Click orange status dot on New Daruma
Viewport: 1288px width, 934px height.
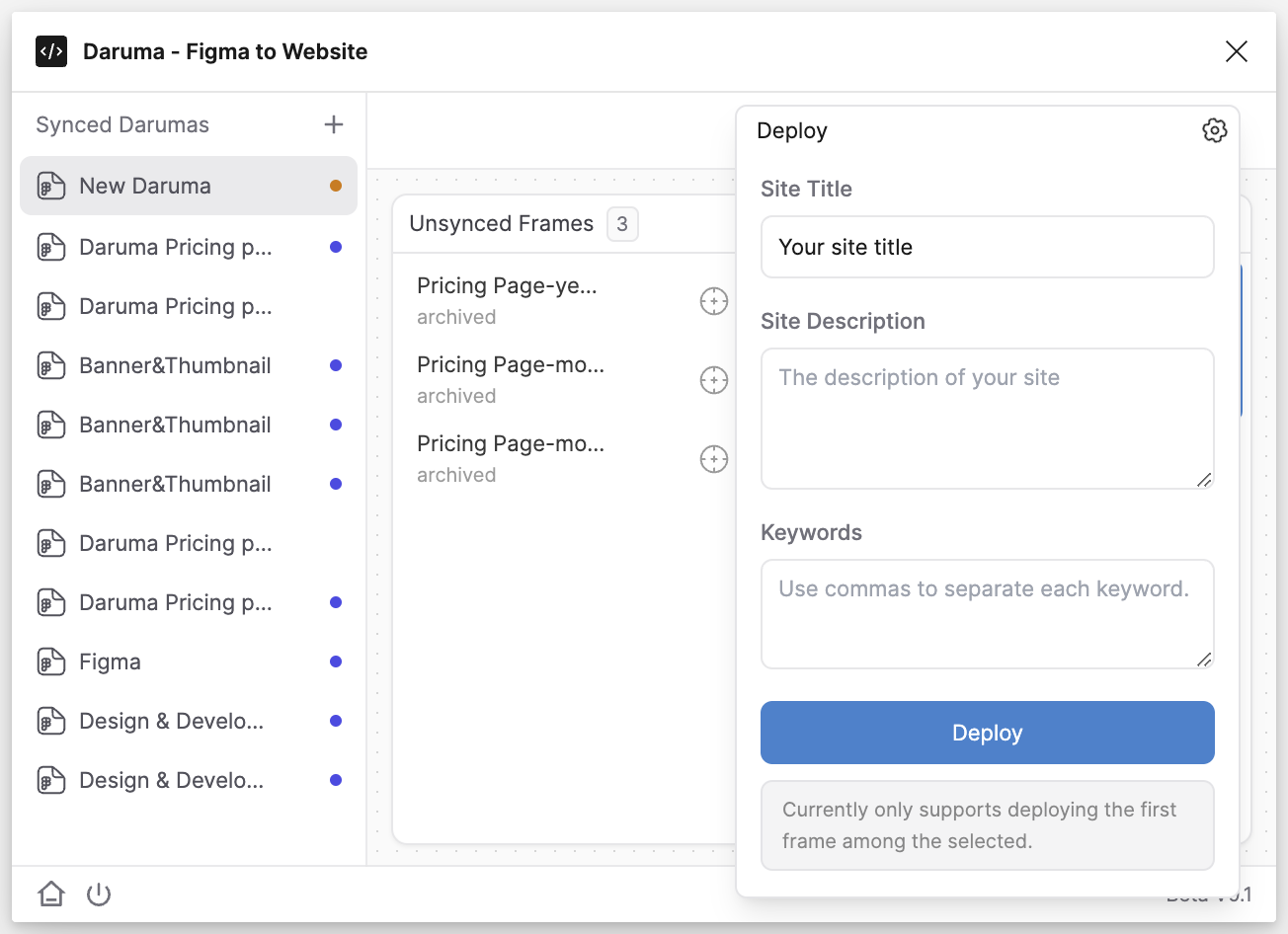point(336,186)
